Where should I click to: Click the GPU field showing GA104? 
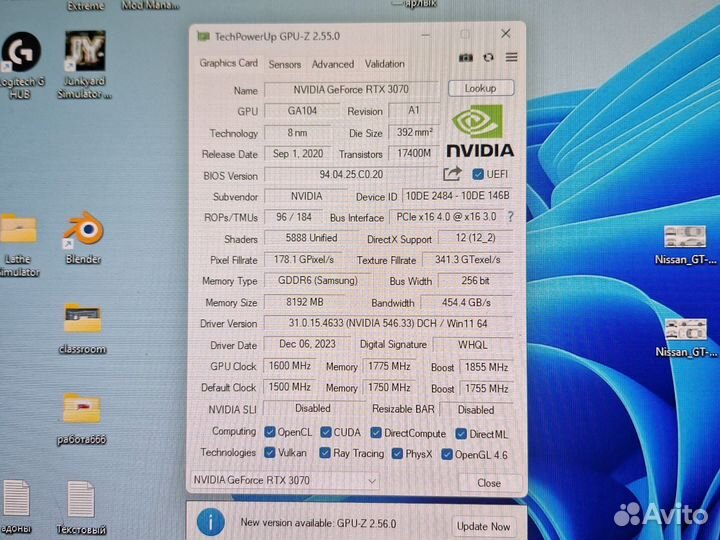tap(302, 111)
